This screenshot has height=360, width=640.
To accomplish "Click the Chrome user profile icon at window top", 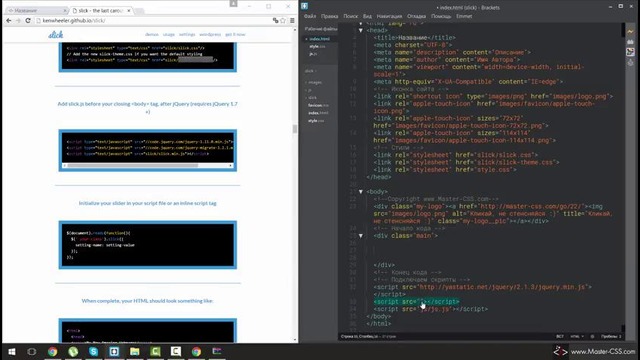I will click(233, 4).
